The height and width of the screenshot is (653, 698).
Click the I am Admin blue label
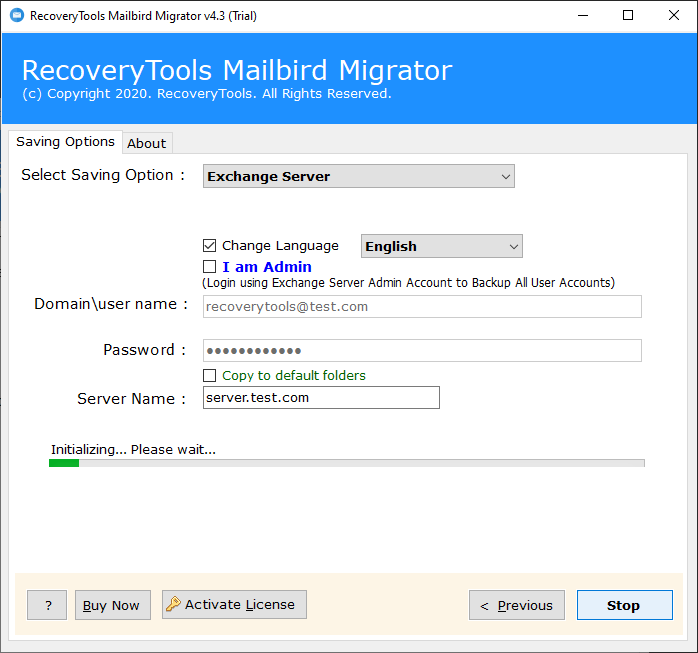[267, 267]
